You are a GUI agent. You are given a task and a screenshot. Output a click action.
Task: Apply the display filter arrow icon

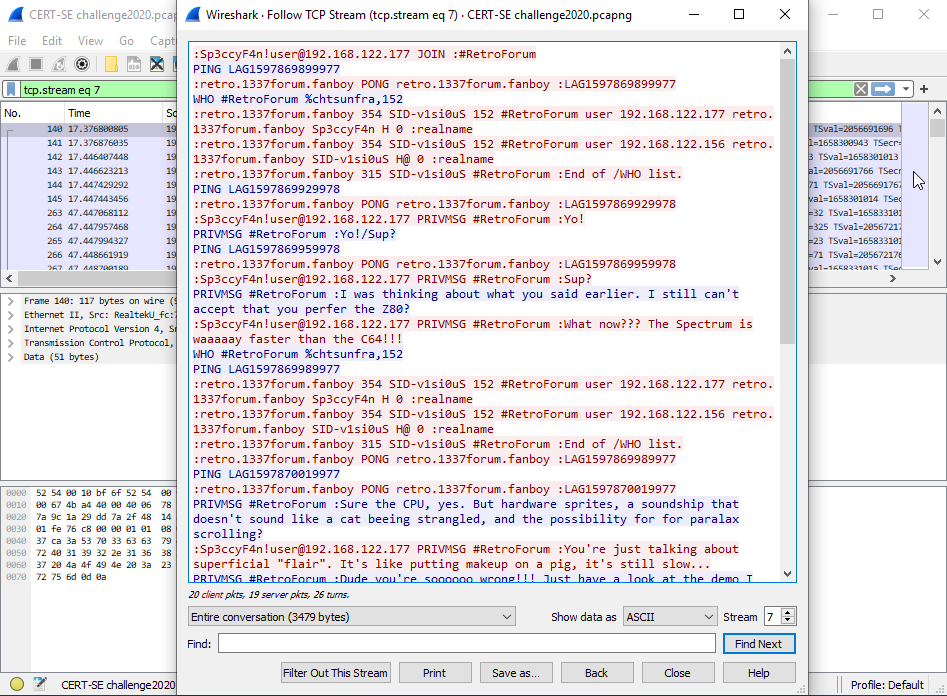[883, 89]
